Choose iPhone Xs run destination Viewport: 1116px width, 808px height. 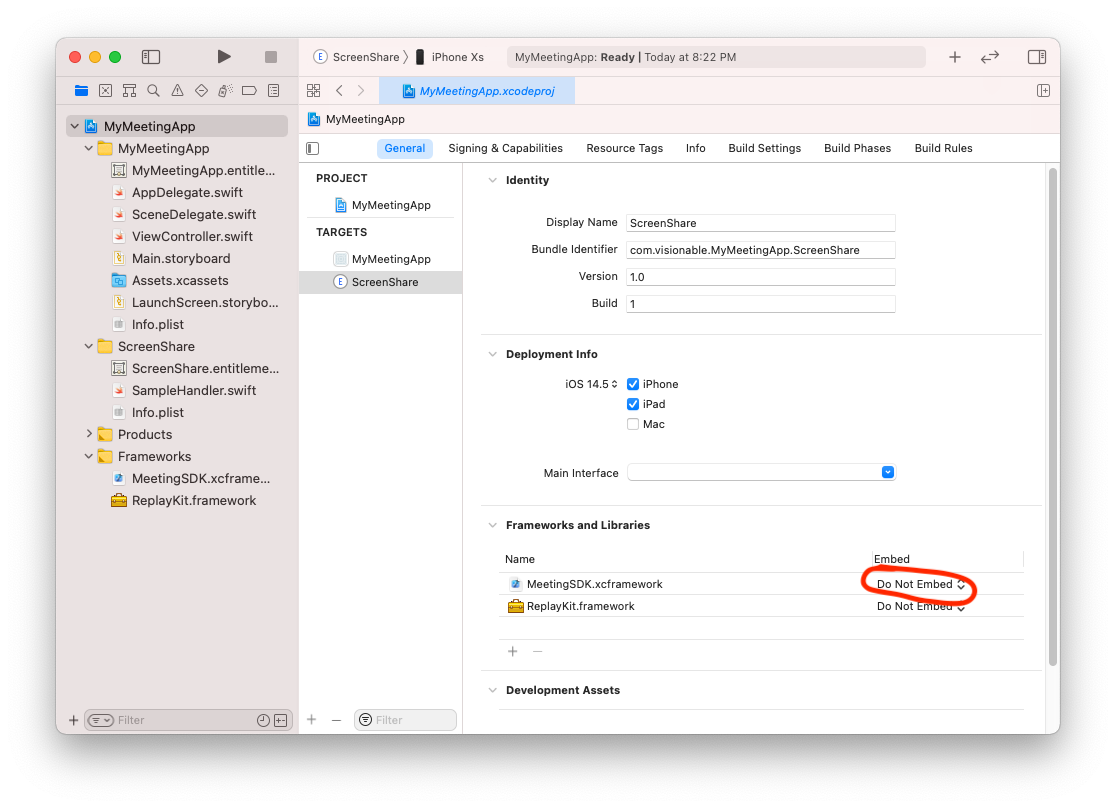point(449,57)
